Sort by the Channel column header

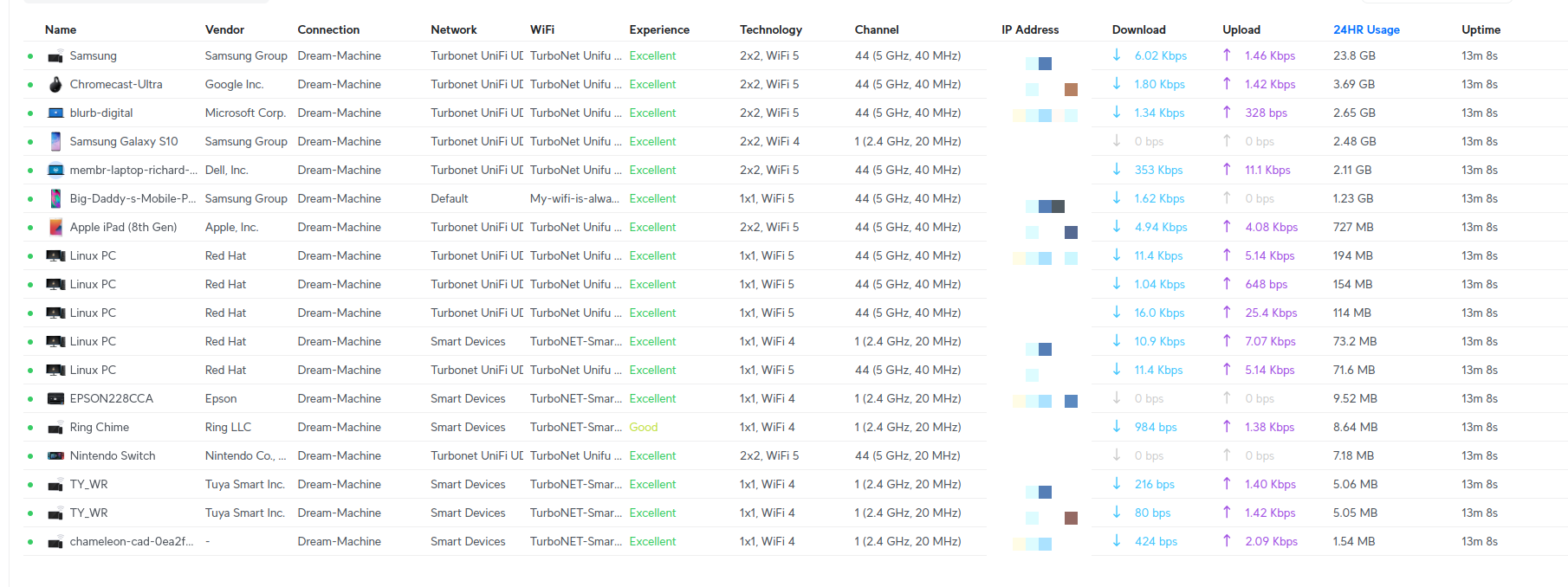point(877,29)
